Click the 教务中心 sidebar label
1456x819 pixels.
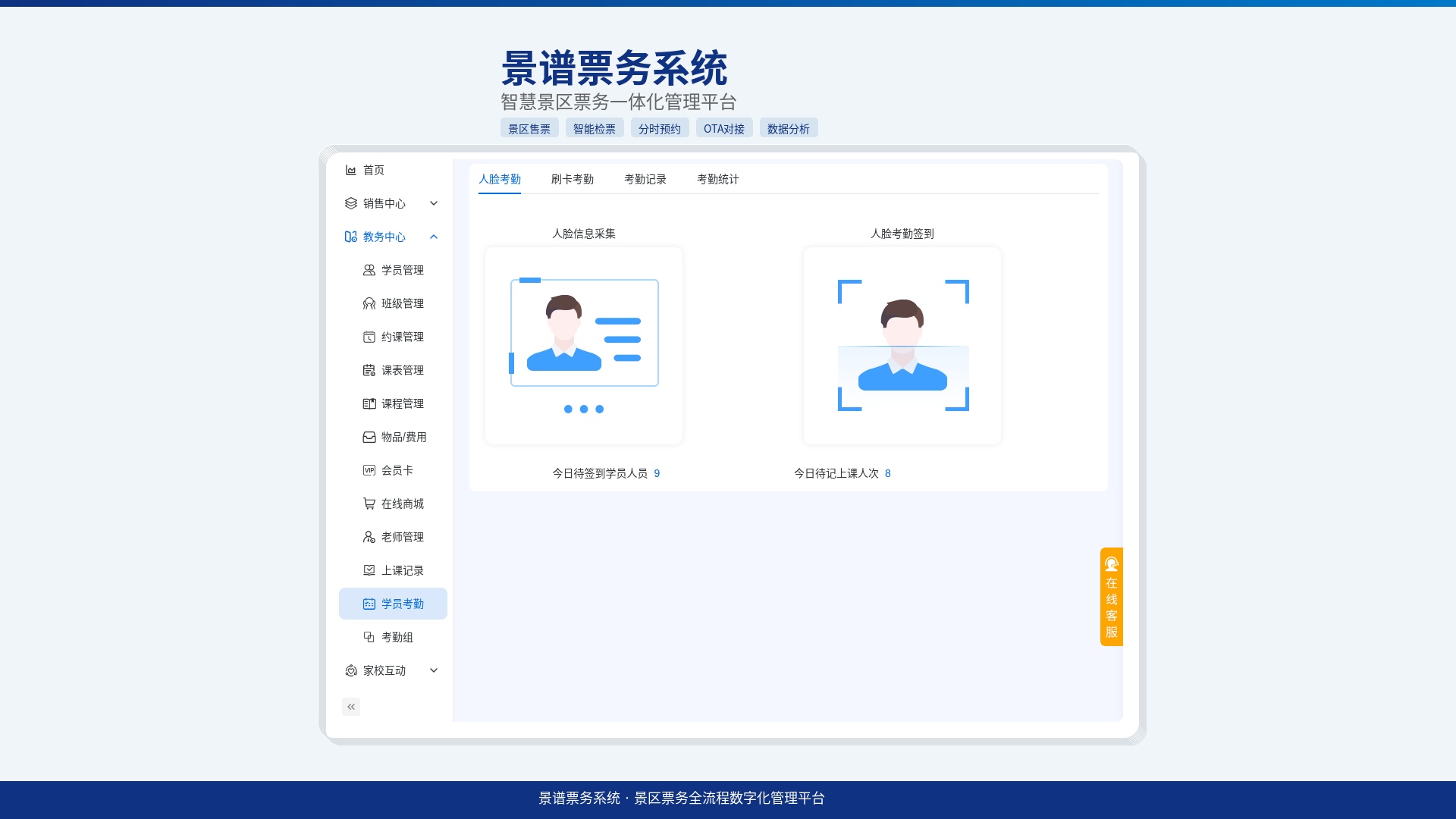(x=384, y=237)
